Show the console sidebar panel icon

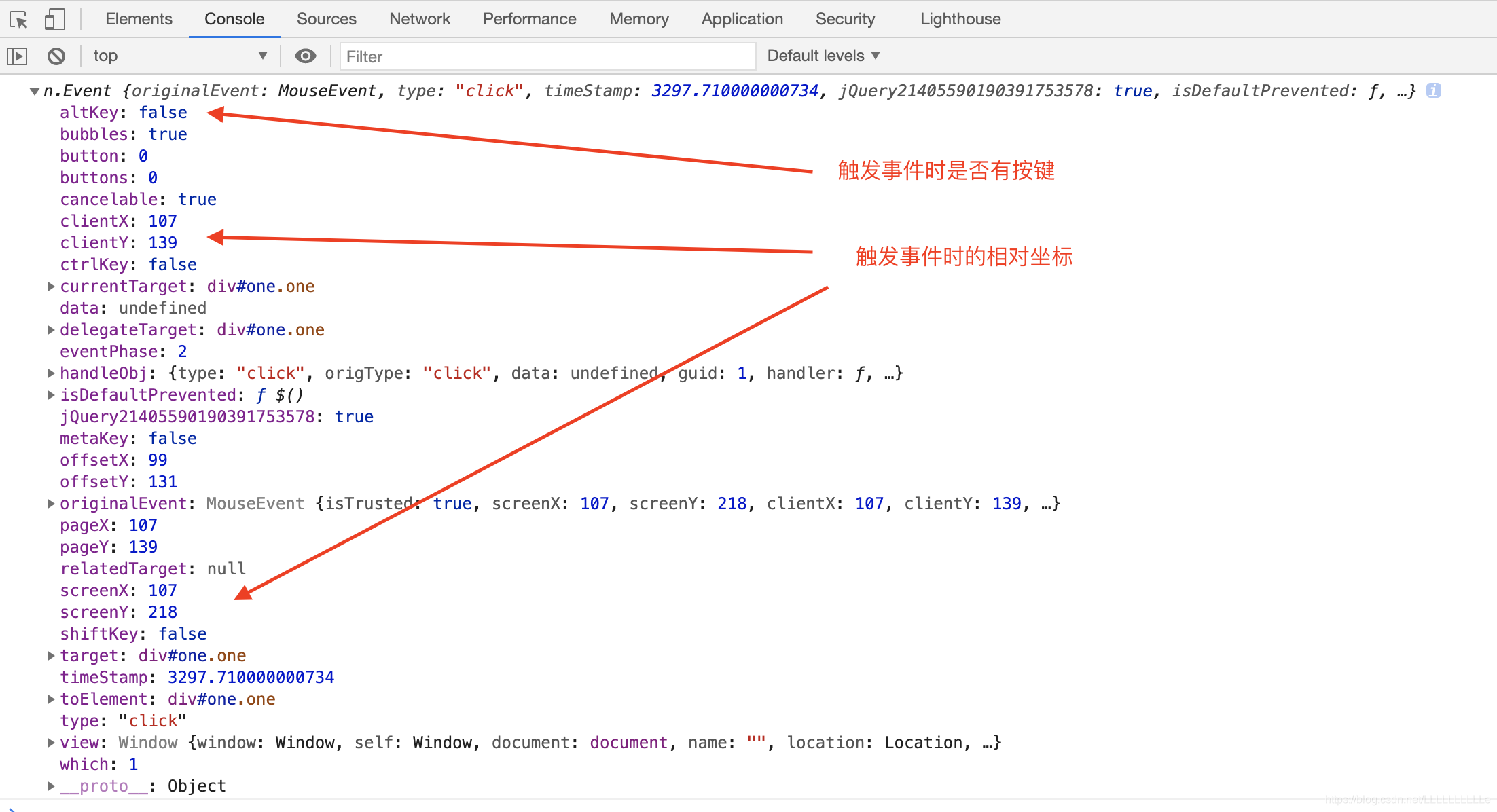[17, 56]
